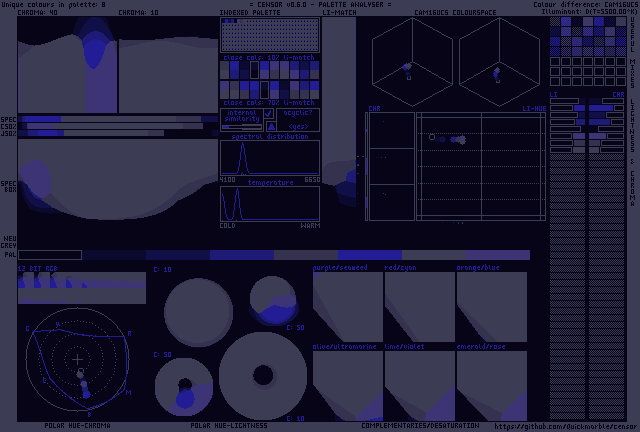640x432 pixels.
Task: Open the emerald/rose complementaries panel
Action: point(491,385)
